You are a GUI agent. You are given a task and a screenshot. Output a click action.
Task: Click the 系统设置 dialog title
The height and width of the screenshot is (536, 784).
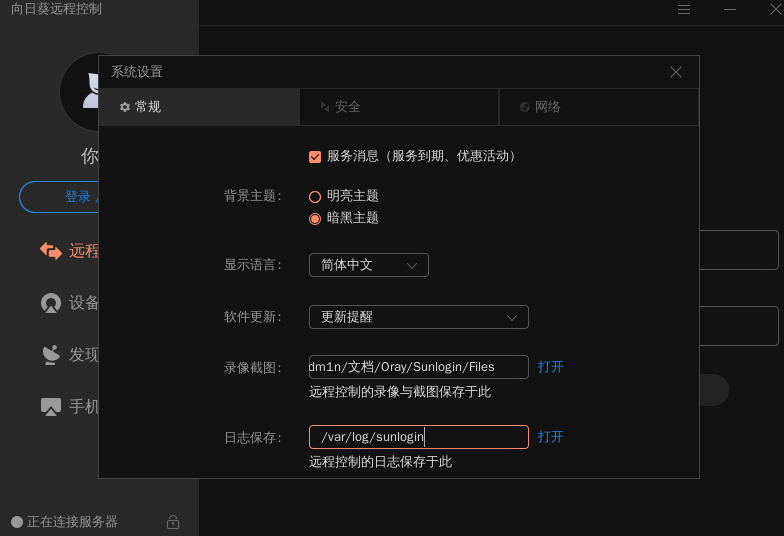pyautogui.click(x=137, y=72)
